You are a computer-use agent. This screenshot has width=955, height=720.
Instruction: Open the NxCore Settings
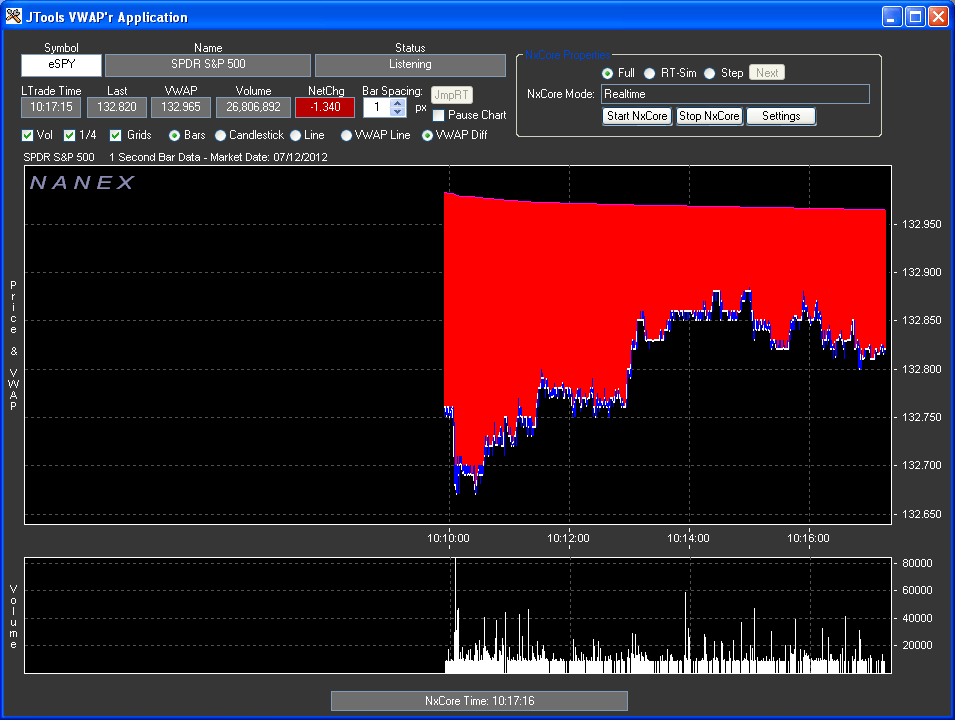(780, 116)
